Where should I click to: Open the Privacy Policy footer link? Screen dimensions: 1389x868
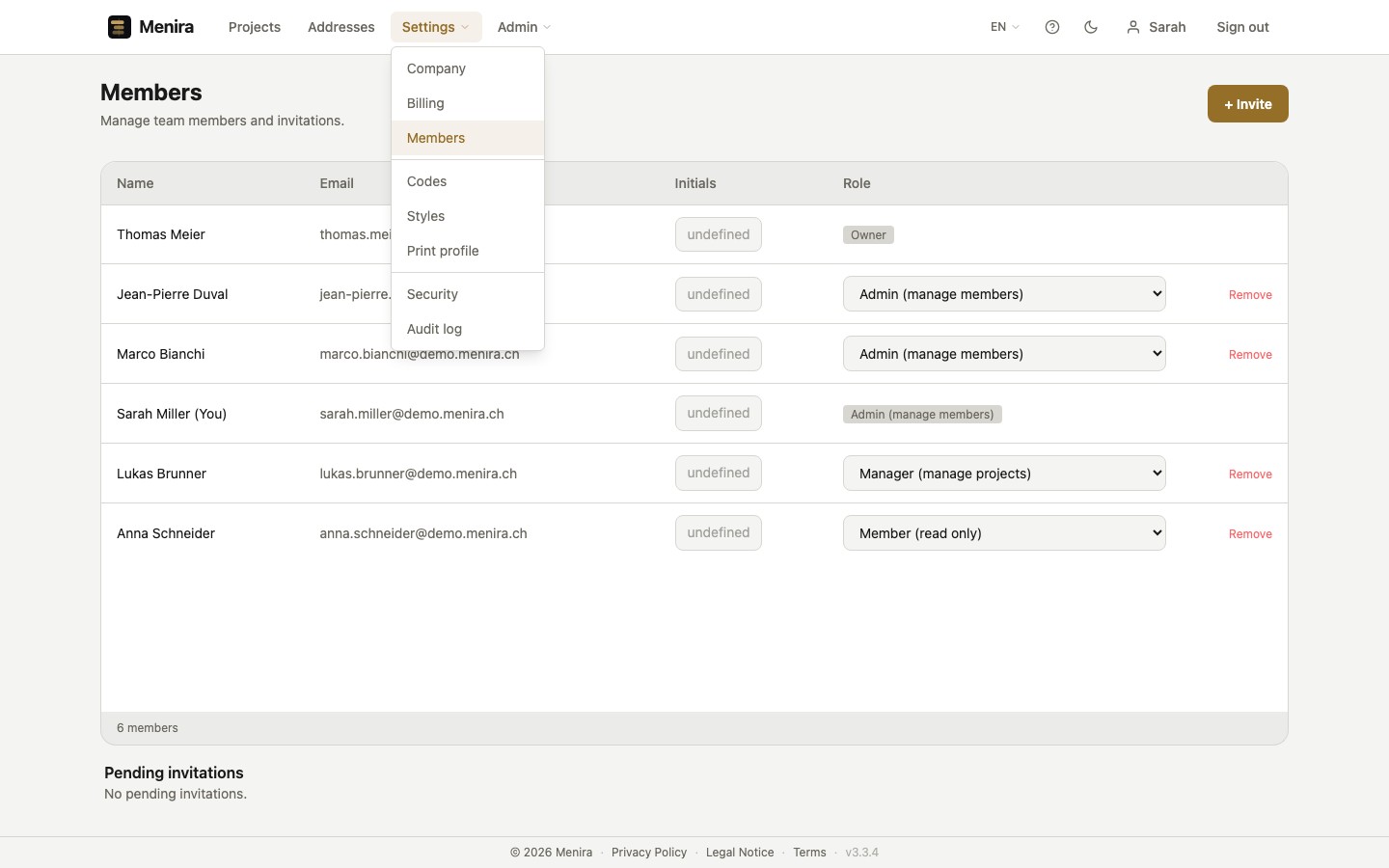point(649,853)
